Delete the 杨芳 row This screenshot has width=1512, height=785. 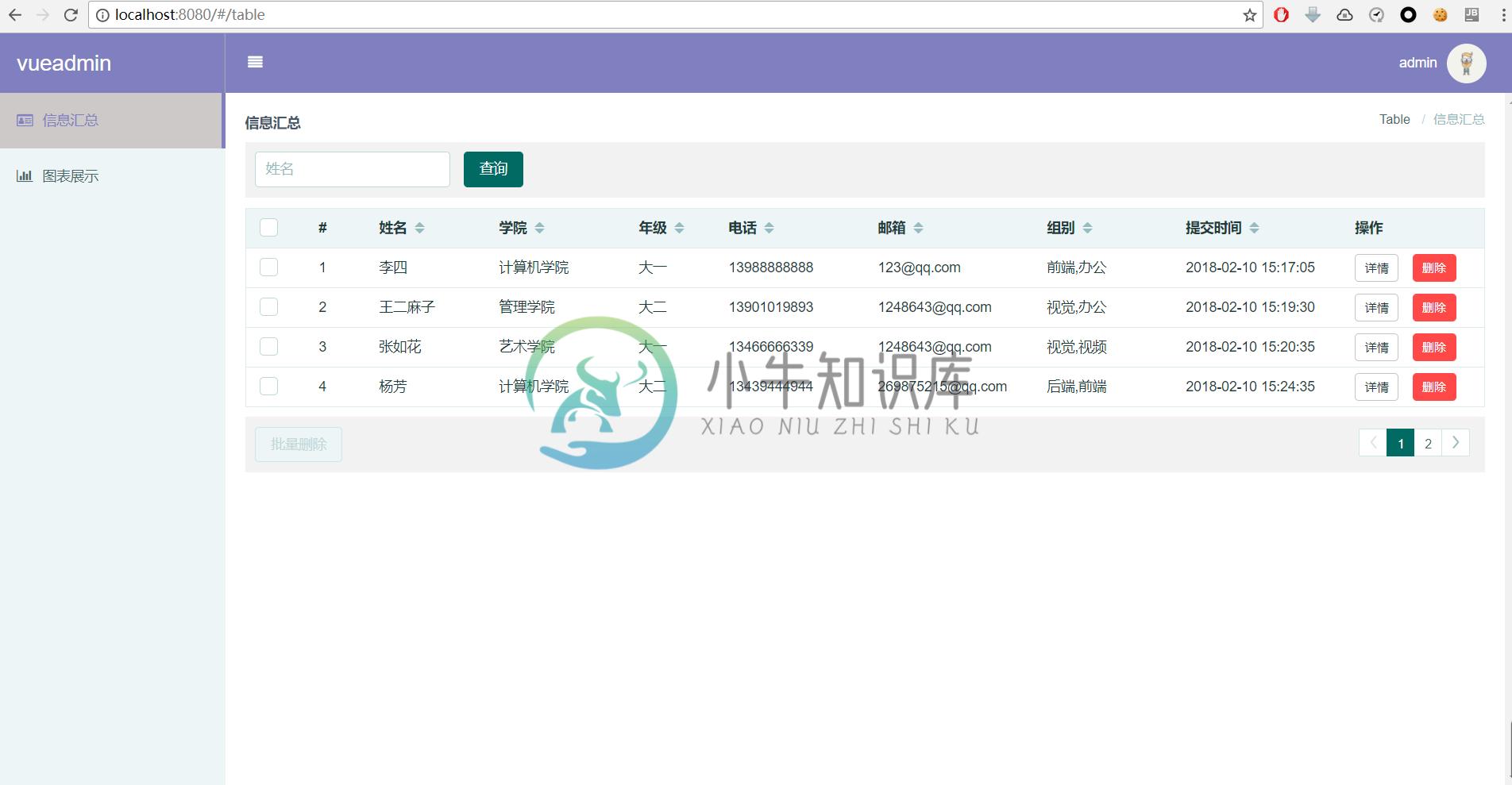[1434, 387]
